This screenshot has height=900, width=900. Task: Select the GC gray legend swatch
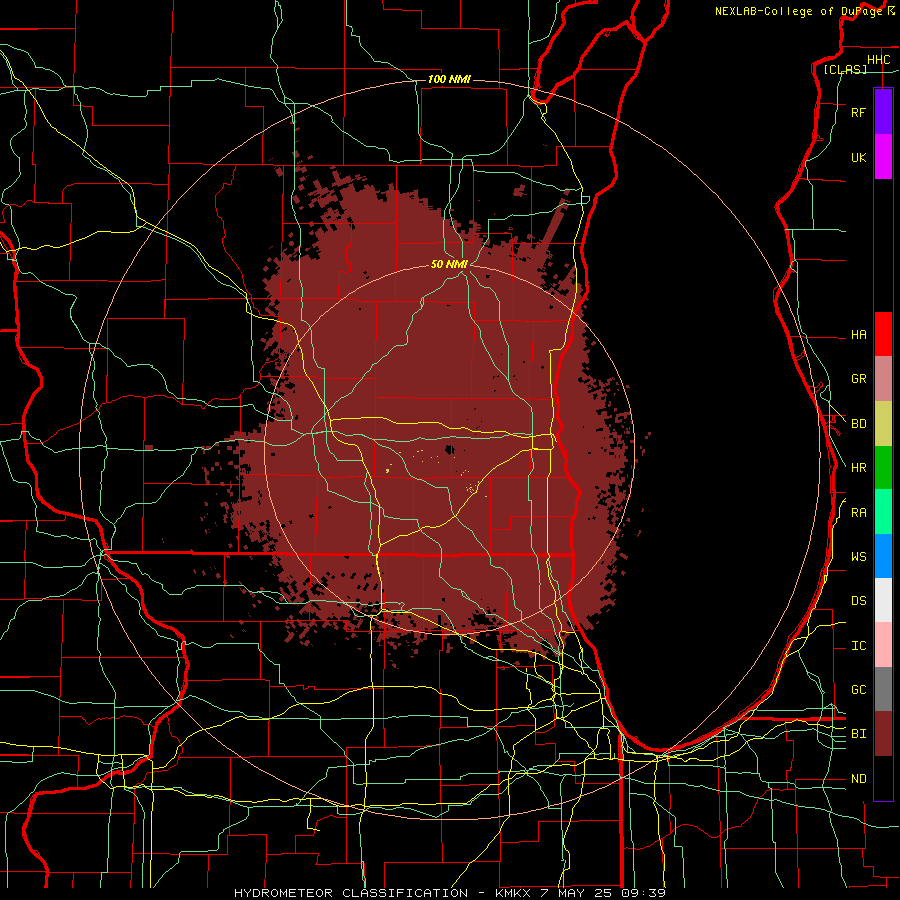883,689
